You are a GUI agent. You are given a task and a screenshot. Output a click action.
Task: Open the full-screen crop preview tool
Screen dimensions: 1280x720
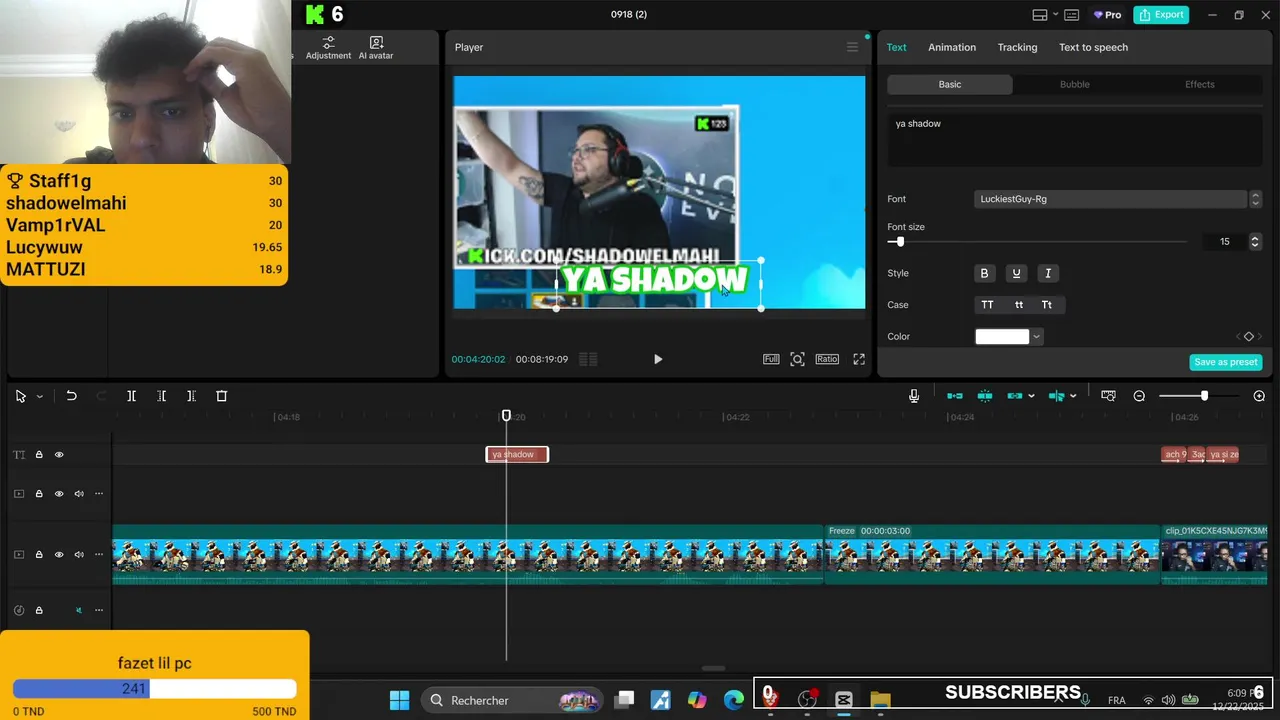(x=797, y=359)
